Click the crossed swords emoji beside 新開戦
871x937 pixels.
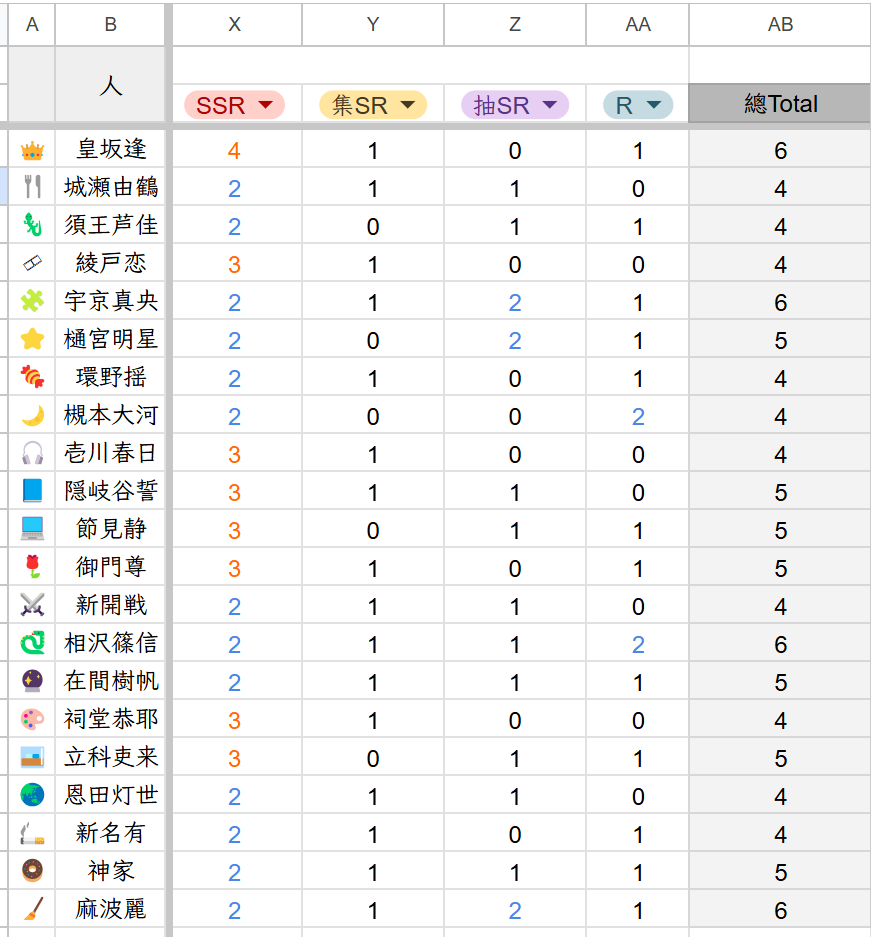(x=32, y=605)
